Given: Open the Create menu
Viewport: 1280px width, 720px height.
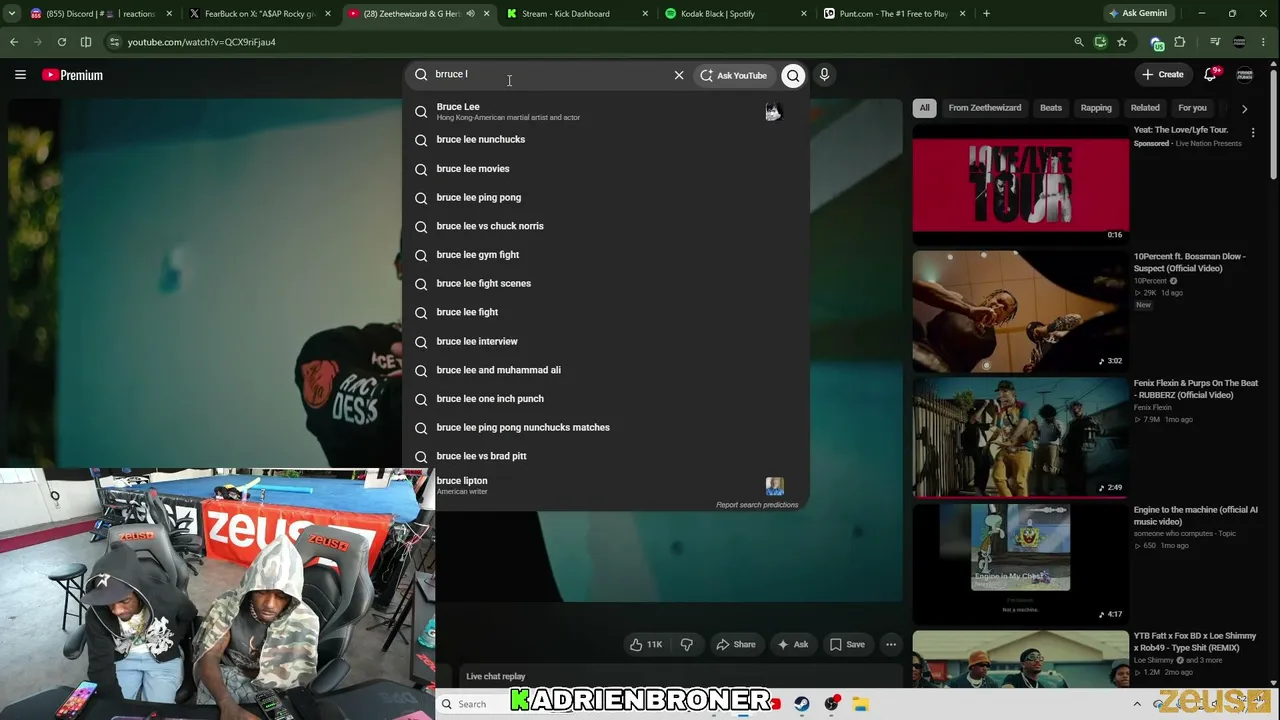Looking at the screenshot, I should click(x=1163, y=75).
